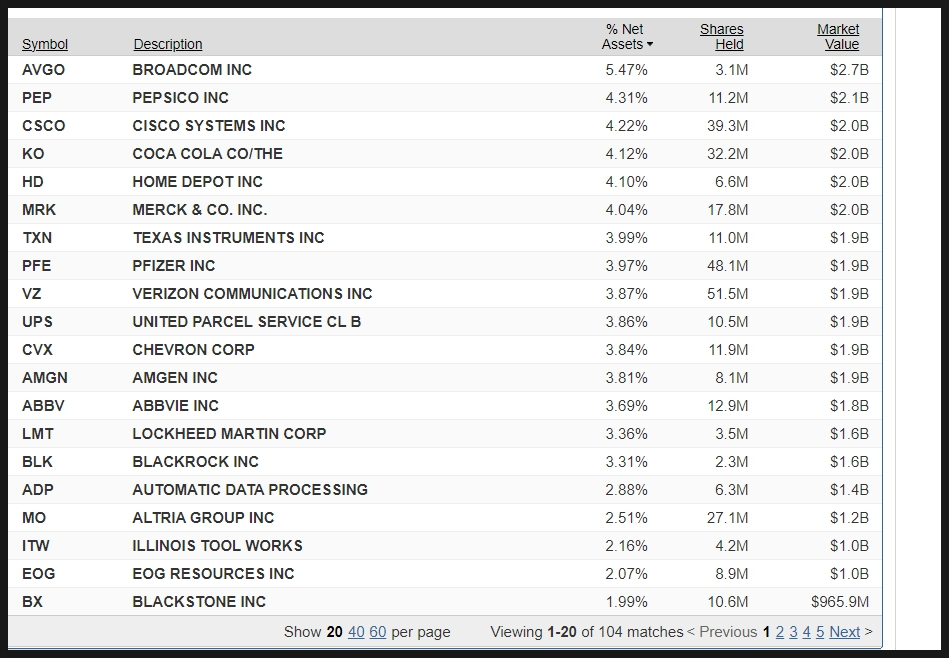The width and height of the screenshot is (949, 658).
Task: Select MERCK & CO. INC. description
Action: 200,209
